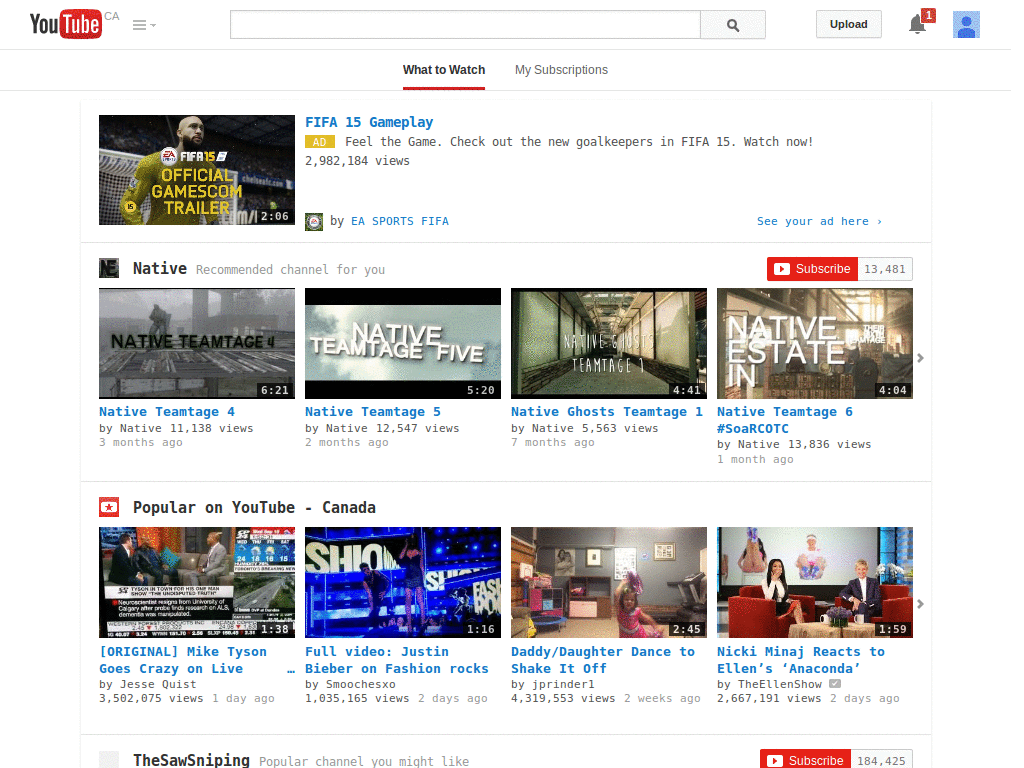The width and height of the screenshot is (1024, 768).
Task: Click the yellow AD badge
Action: [x=319, y=142]
